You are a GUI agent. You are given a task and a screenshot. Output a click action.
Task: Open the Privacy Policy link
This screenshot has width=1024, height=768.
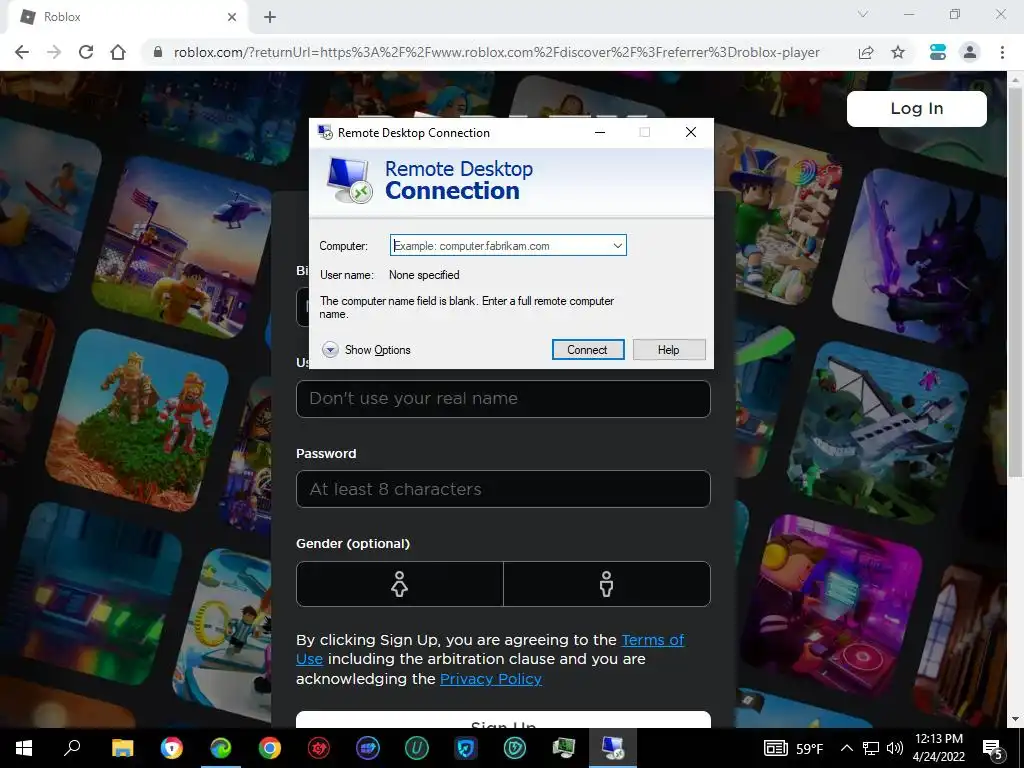(x=491, y=679)
